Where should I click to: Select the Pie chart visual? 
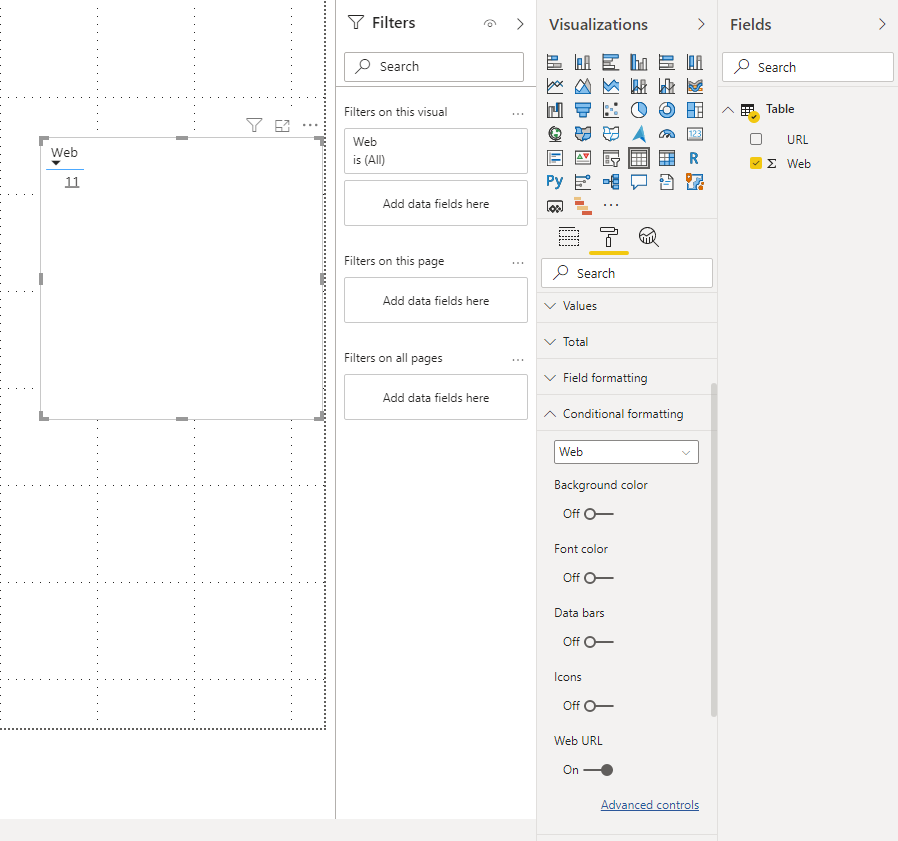[639, 110]
